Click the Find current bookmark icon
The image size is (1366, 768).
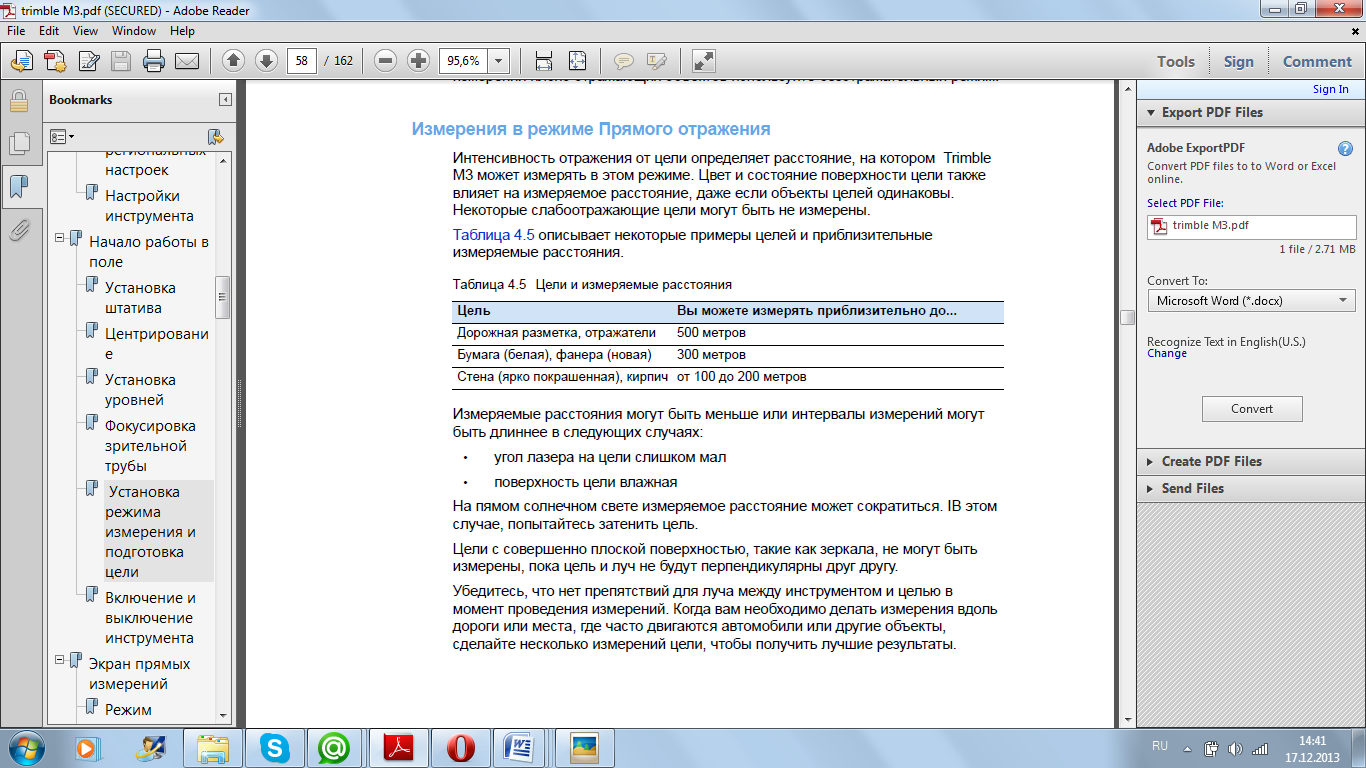215,136
